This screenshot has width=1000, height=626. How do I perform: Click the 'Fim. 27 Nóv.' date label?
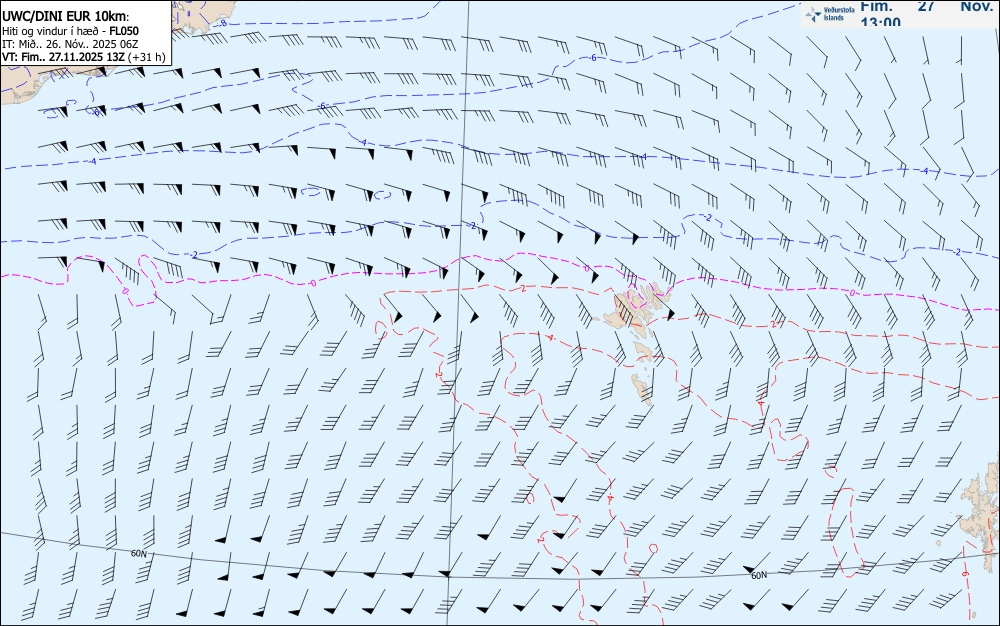coord(926,6)
